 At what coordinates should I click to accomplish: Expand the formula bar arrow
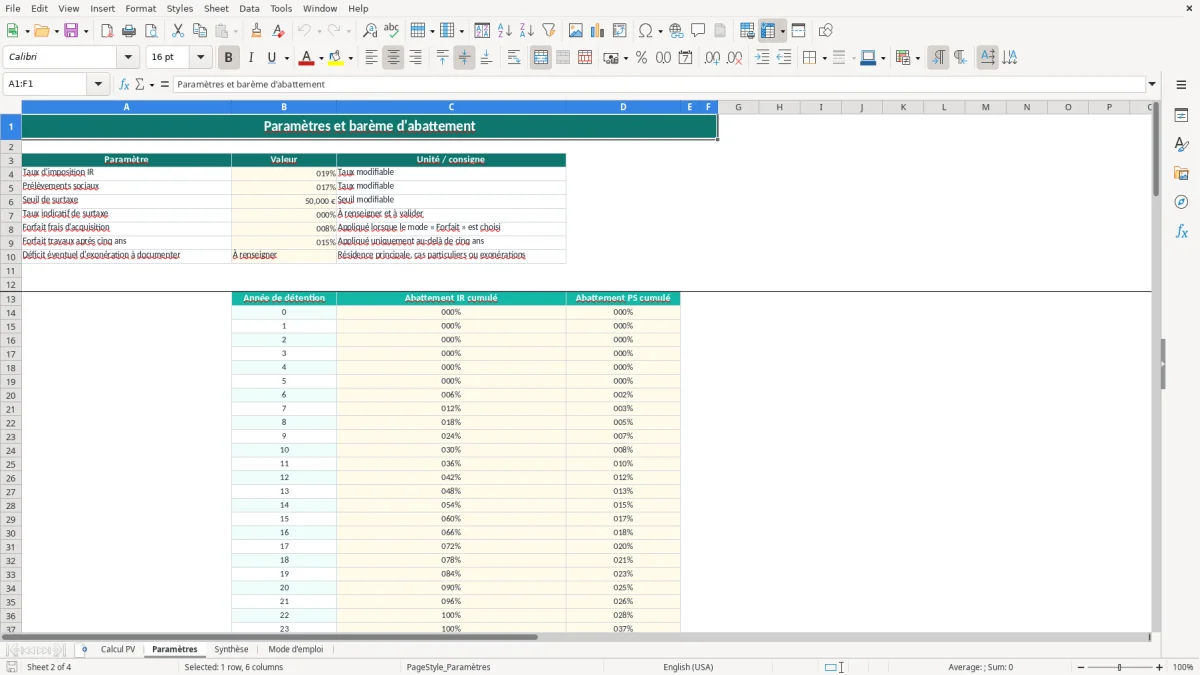click(x=1152, y=84)
